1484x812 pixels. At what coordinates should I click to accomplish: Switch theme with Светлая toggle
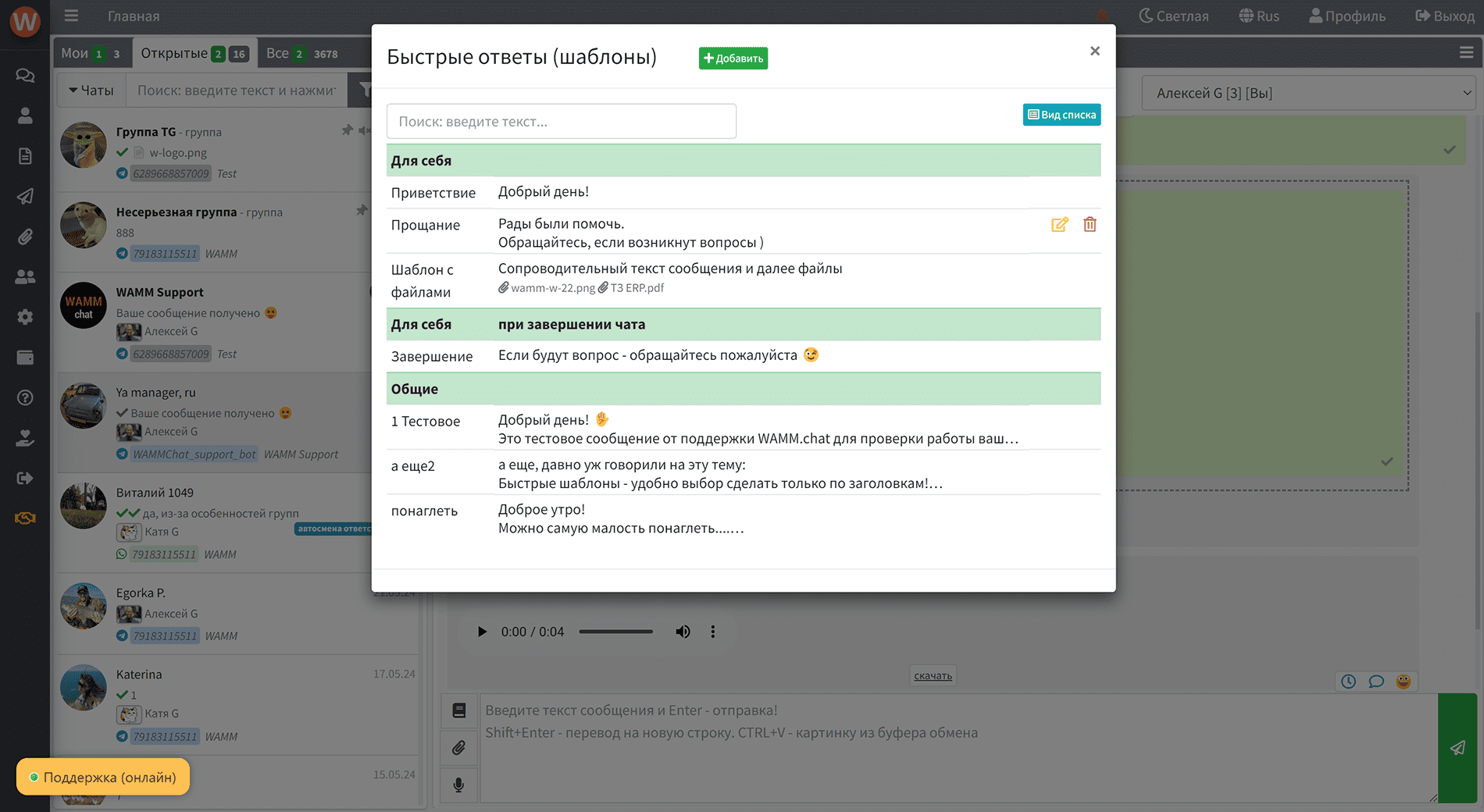1174,16
